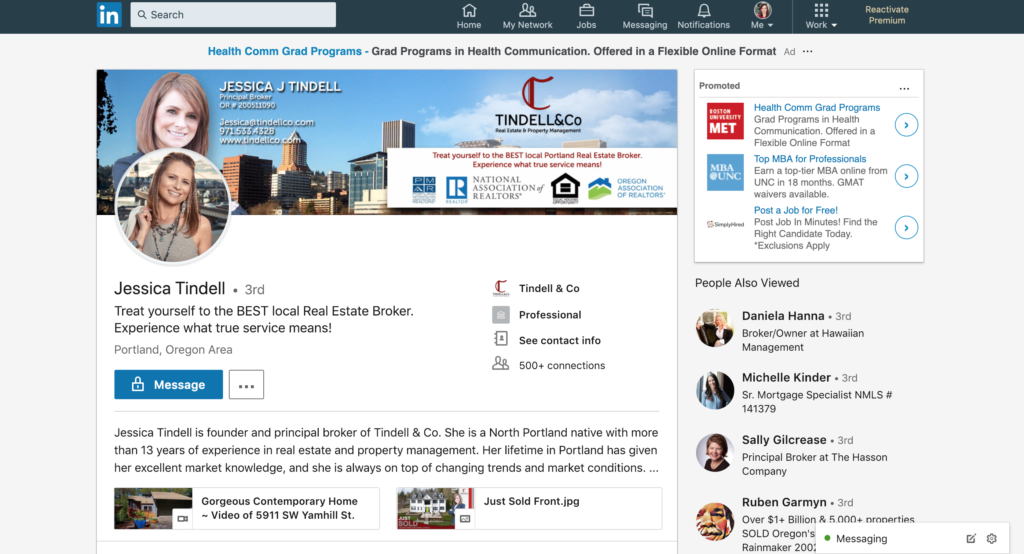Click the contact info address book icon
Image resolution: width=1024 pixels, height=554 pixels.
(x=501, y=339)
